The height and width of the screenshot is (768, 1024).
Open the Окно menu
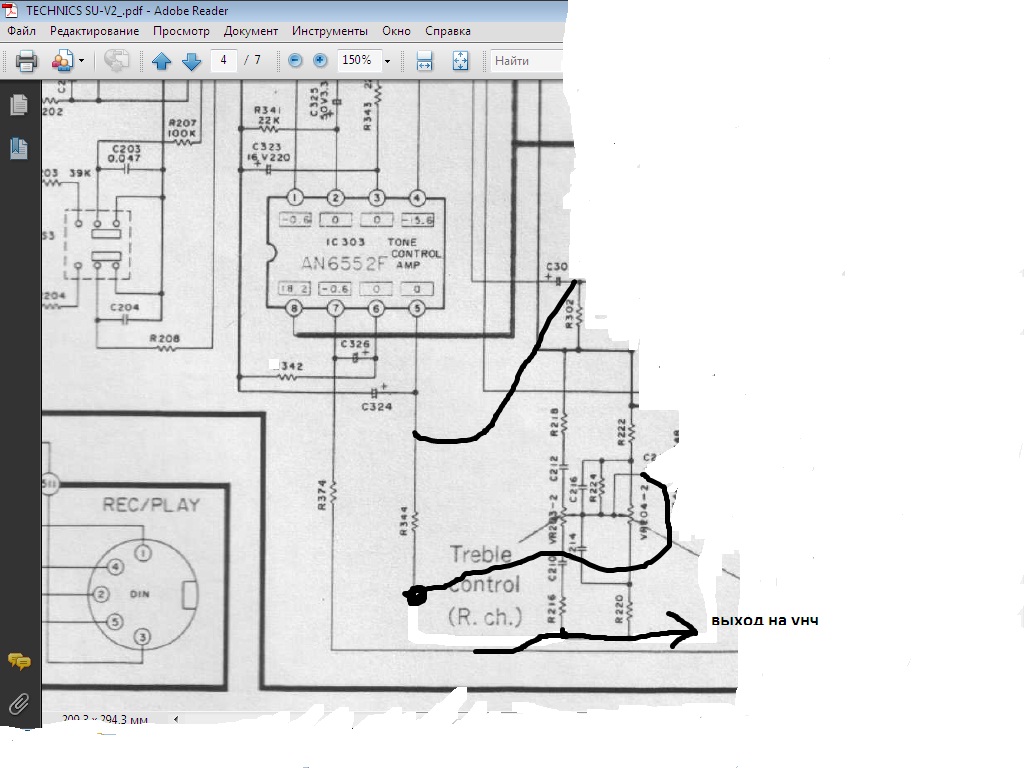pos(396,31)
